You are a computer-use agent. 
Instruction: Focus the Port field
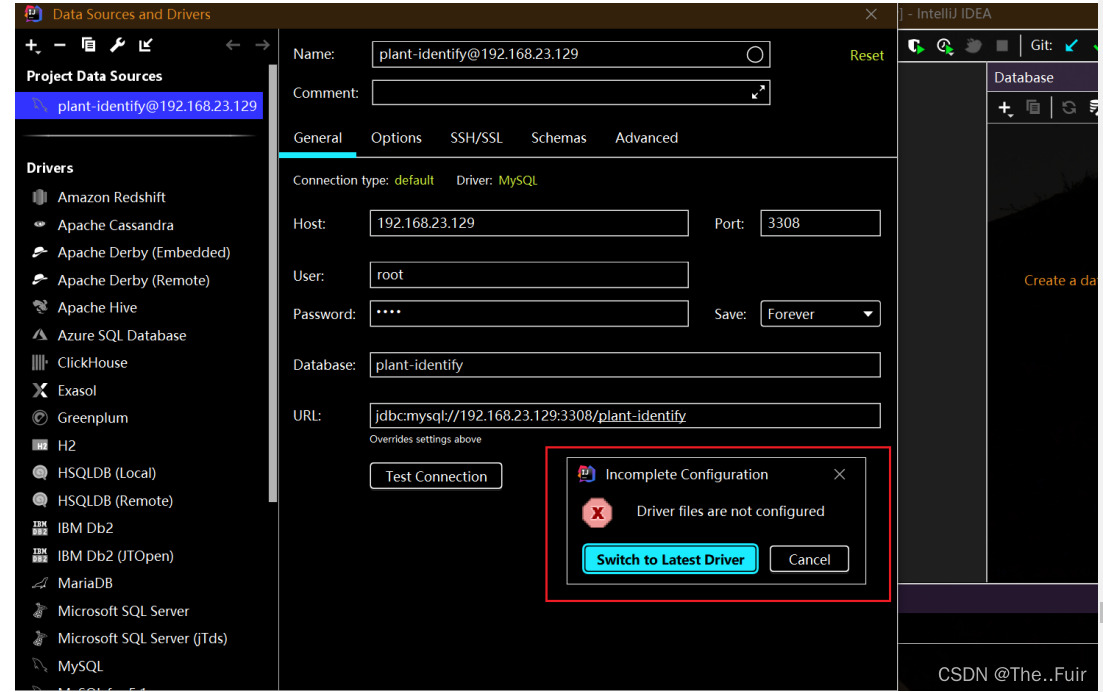coord(820,224)
